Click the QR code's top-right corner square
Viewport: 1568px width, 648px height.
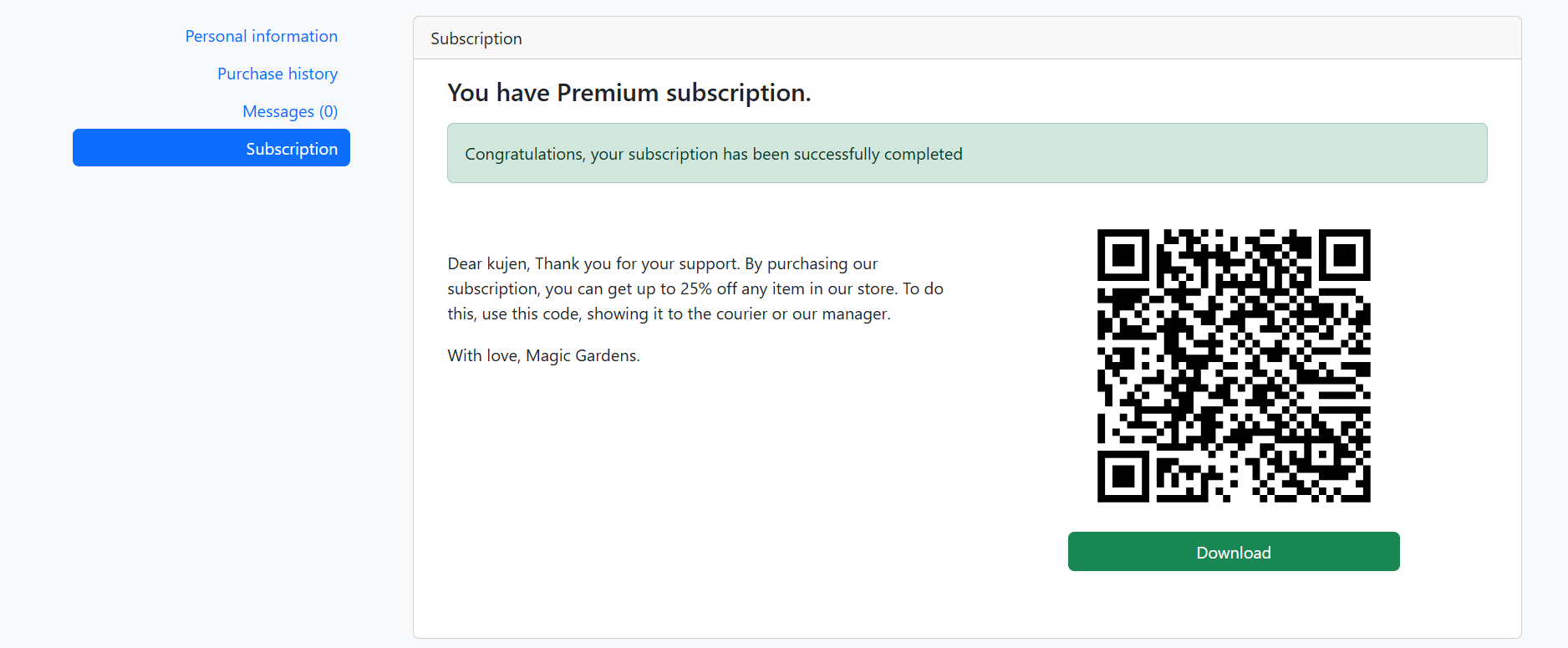[1345, 254]
